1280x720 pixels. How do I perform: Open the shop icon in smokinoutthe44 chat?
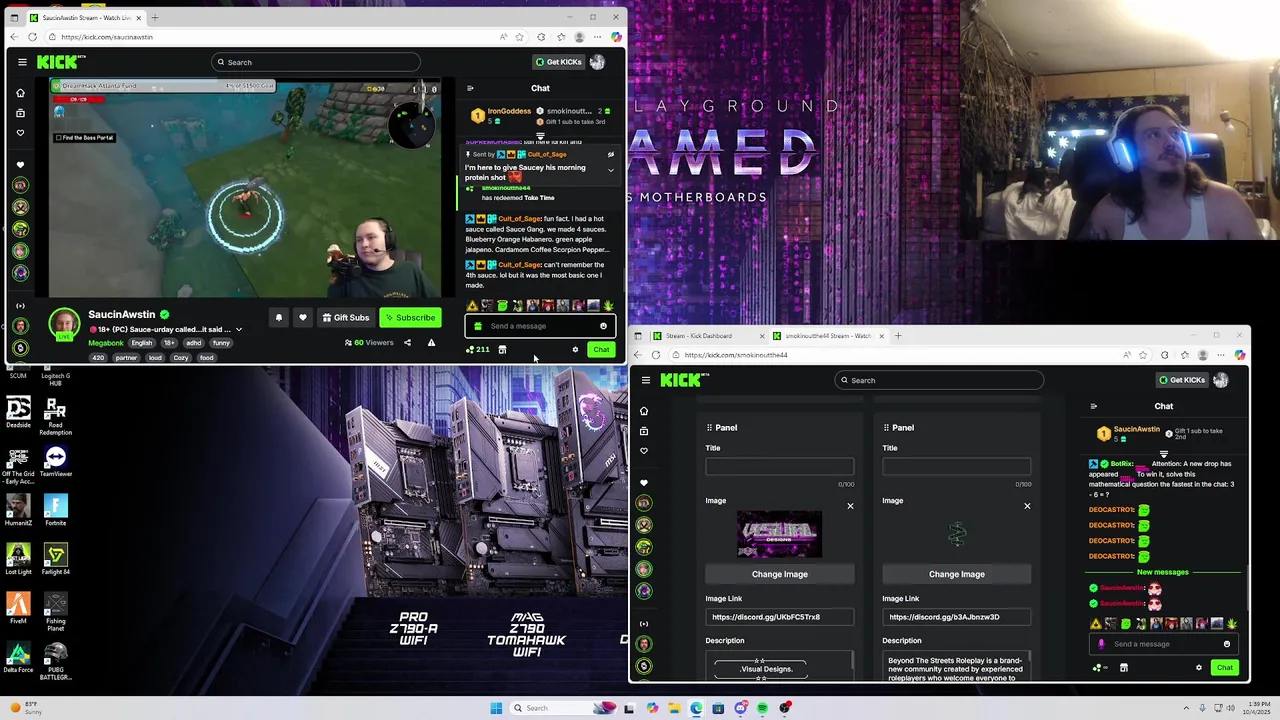click(1124, 668)
